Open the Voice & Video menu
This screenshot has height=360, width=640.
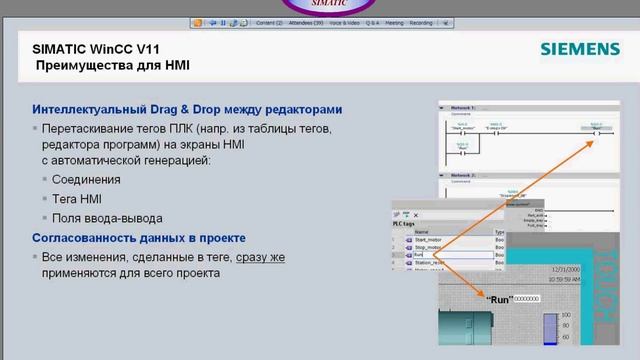(x=344, y=23)
